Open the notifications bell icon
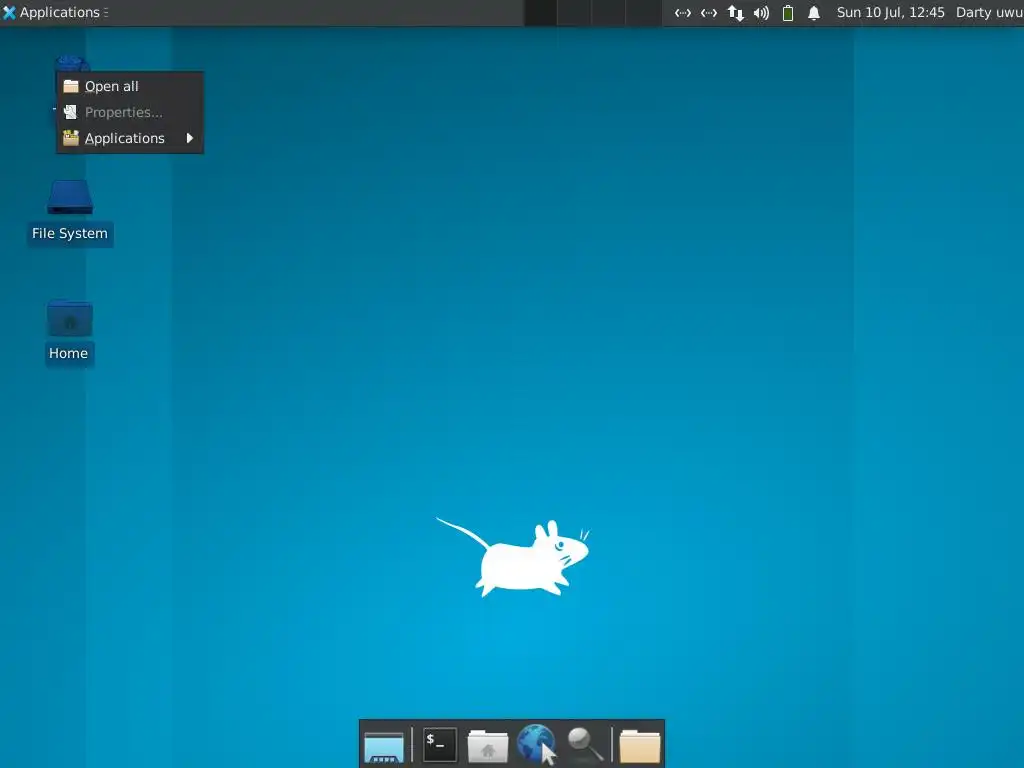Viewport: 1024px width, 768px height. coord(814,13)
